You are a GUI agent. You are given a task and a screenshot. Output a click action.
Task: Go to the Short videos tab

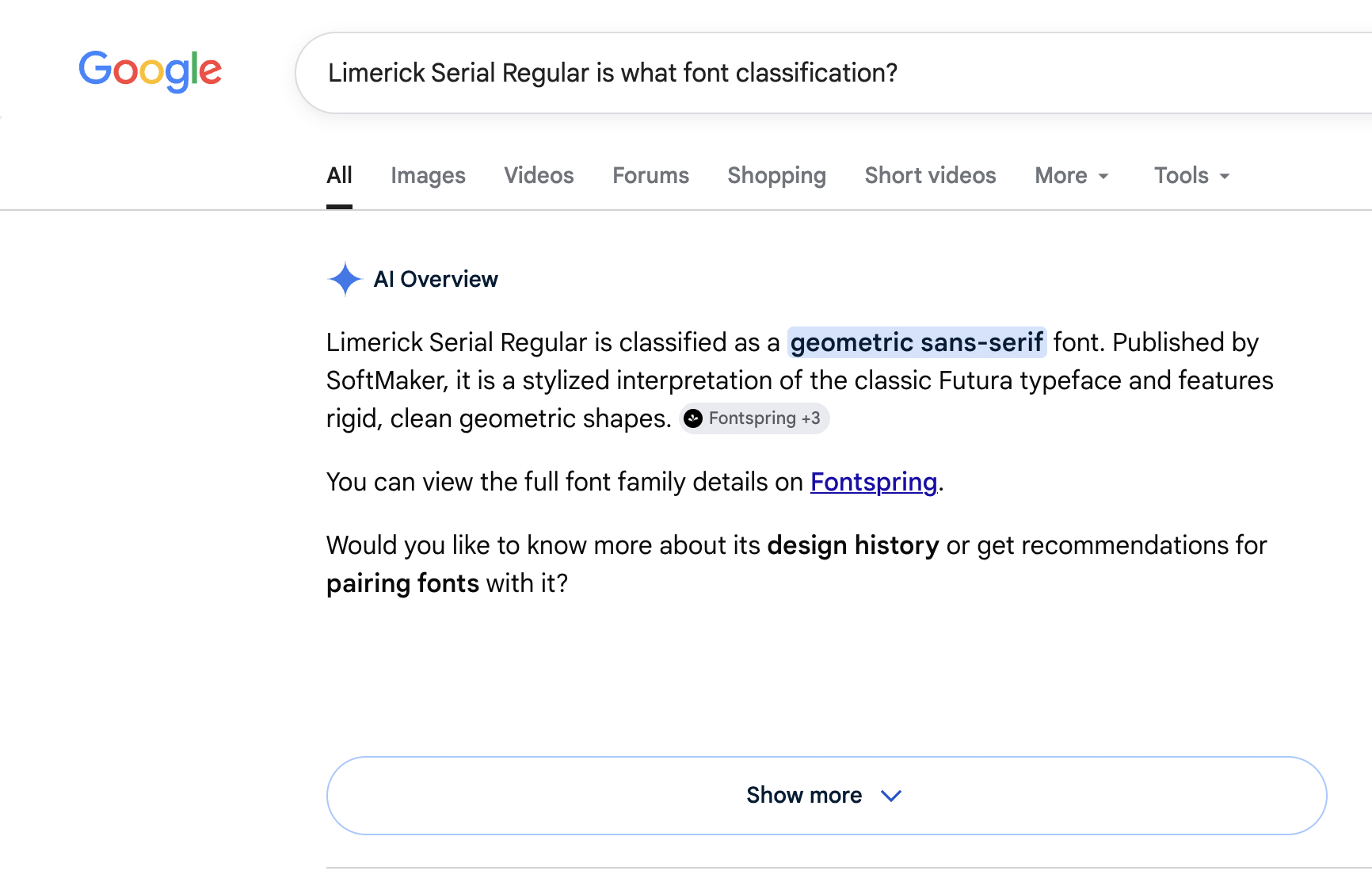(930, 175)
